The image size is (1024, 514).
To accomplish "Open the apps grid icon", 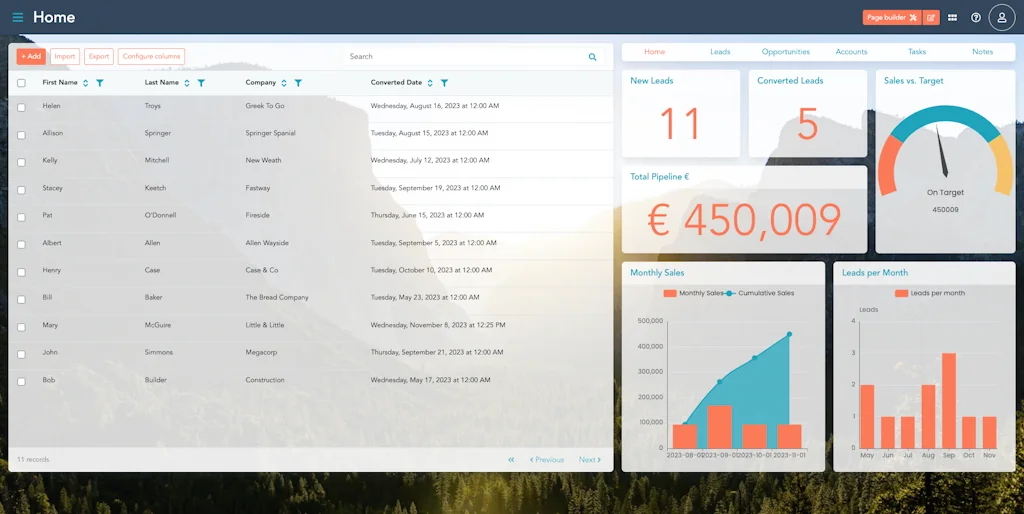I will [953, 18].
